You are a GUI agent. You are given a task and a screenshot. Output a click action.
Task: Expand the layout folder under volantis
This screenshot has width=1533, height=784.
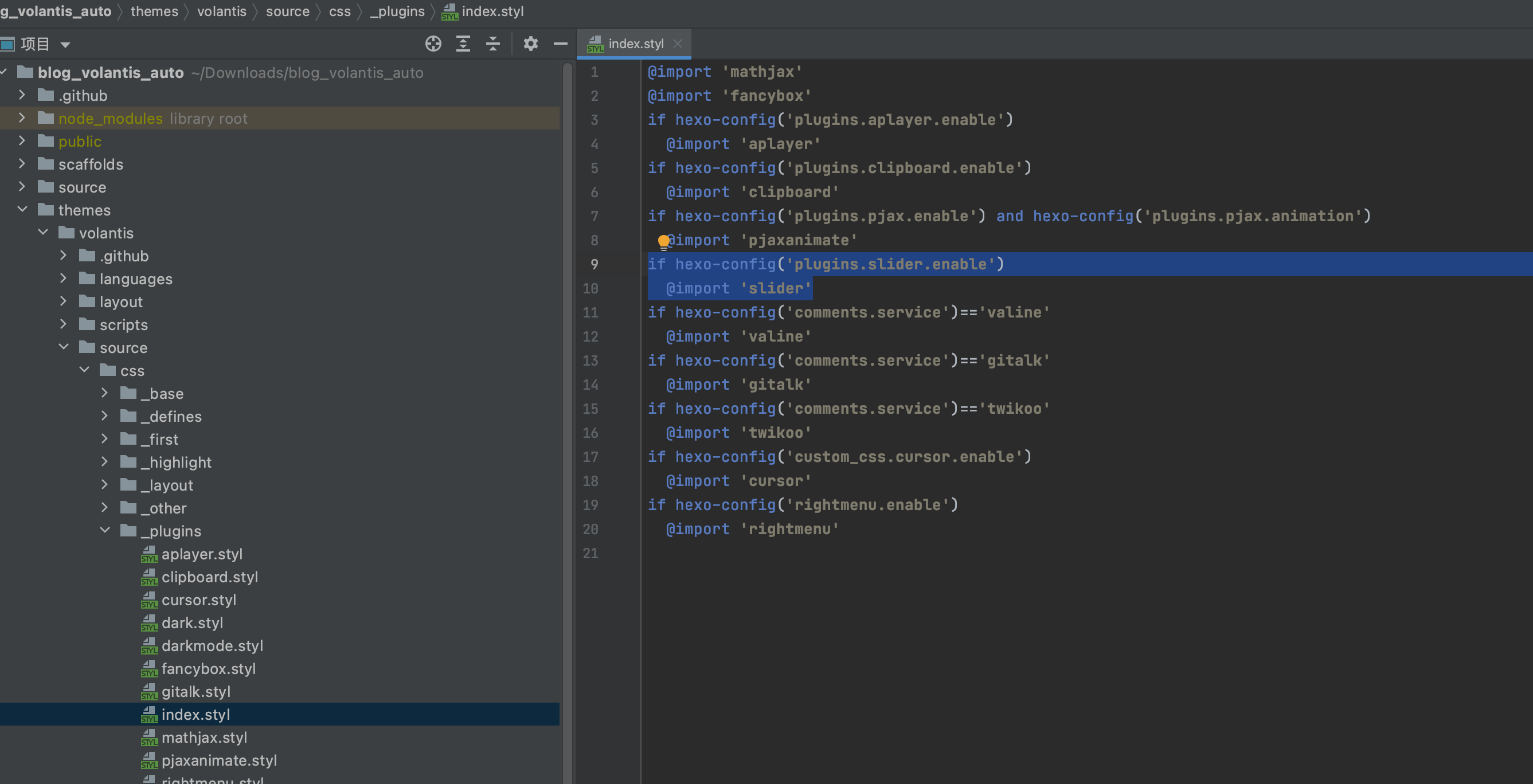click(64, 301)
